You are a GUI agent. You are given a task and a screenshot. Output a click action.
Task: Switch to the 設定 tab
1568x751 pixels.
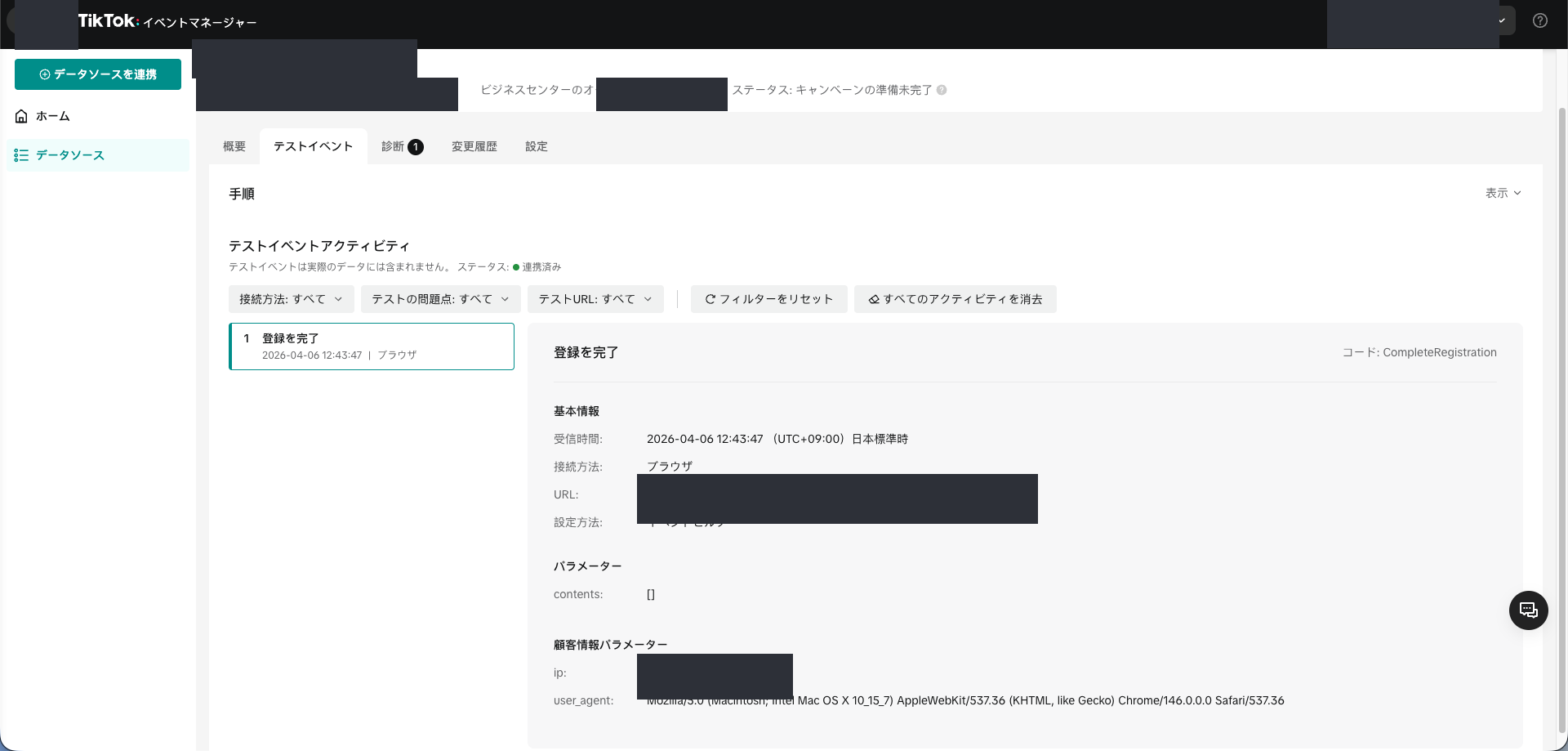(537, 146)
